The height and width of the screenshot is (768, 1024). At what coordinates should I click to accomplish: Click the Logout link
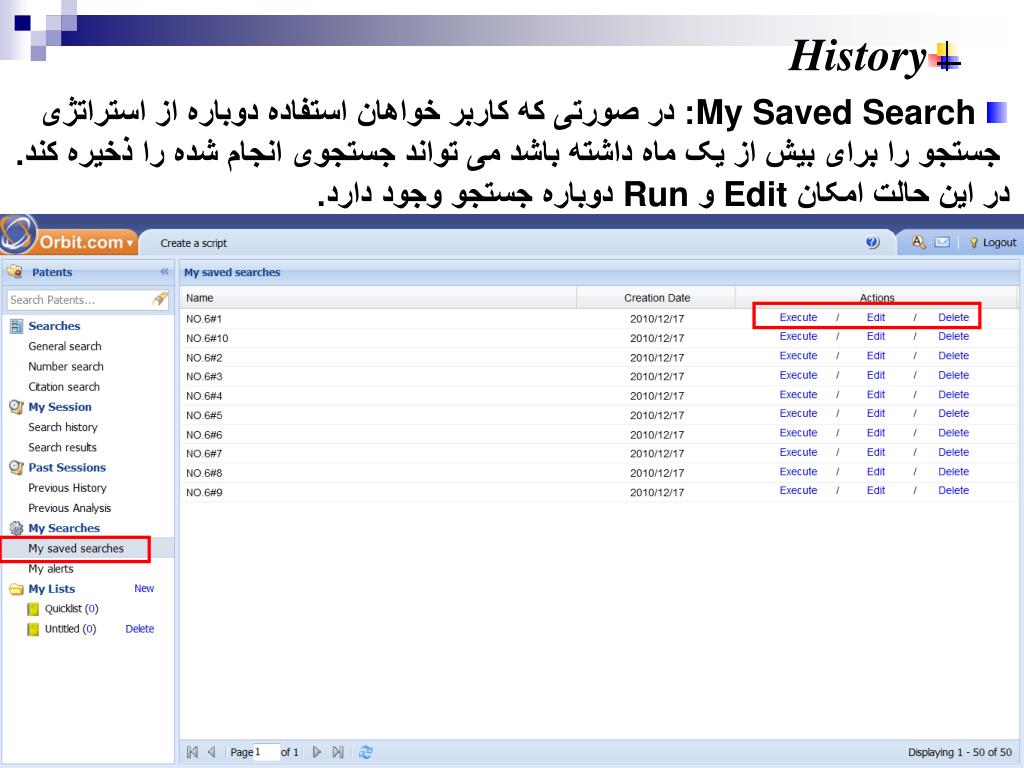tap(999, 242)
